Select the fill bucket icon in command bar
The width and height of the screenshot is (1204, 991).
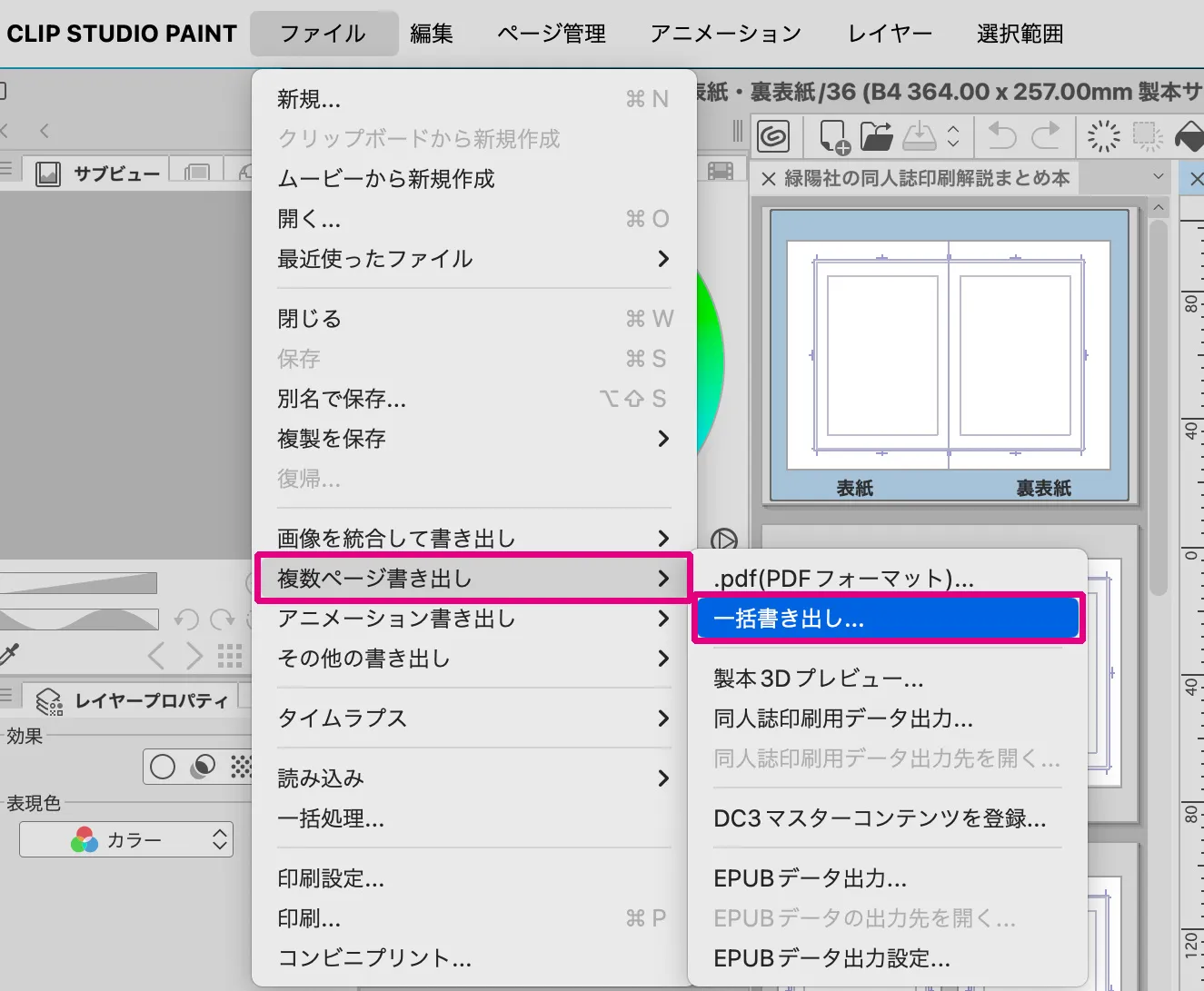pyautogui.click(x=1189, y=136)
